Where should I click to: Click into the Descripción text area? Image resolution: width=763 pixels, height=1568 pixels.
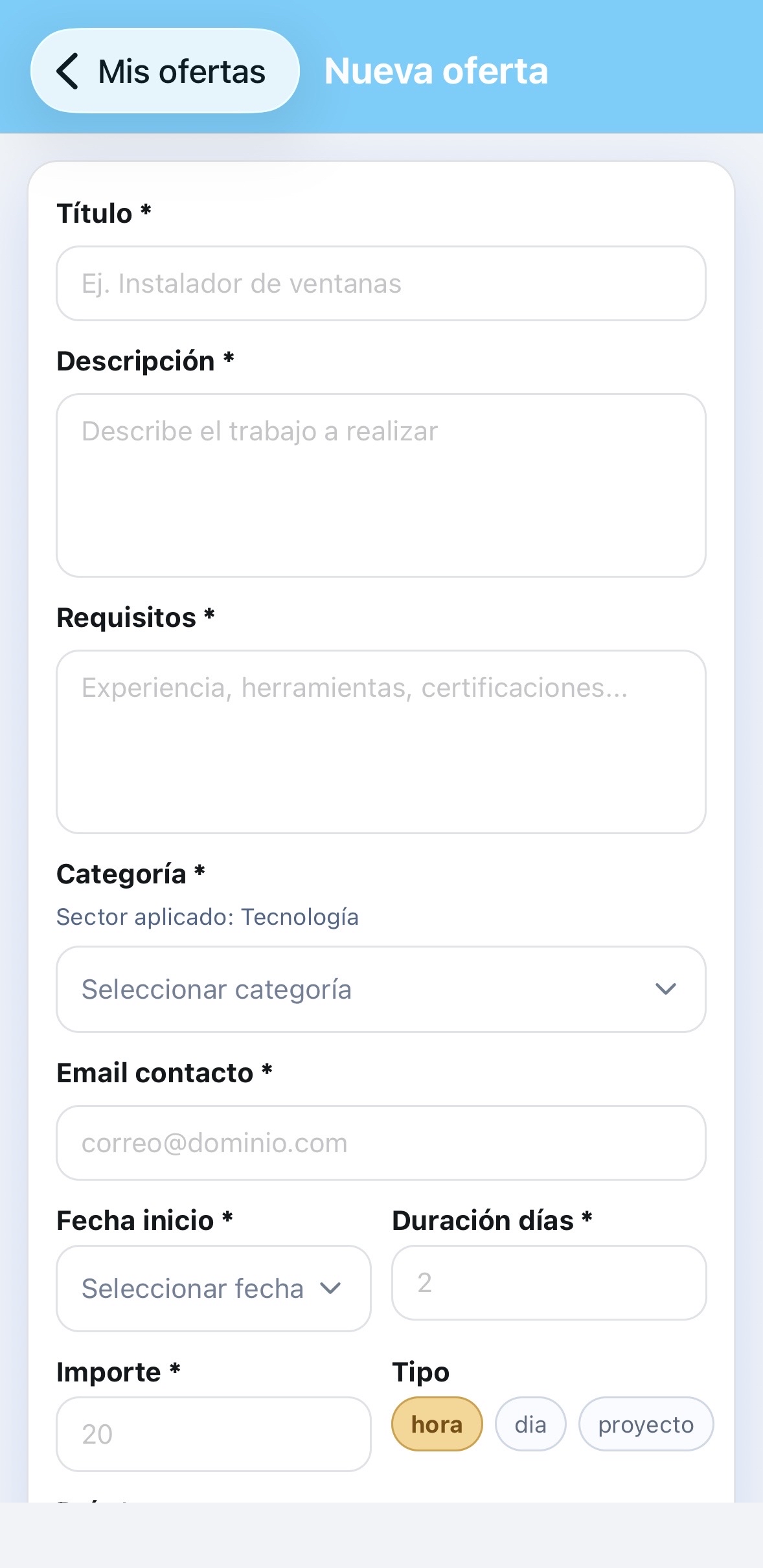coord(381,485)
